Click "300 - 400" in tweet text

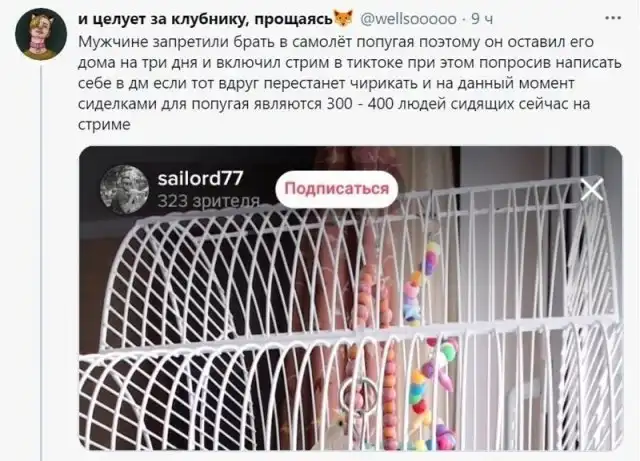(360, 104)
